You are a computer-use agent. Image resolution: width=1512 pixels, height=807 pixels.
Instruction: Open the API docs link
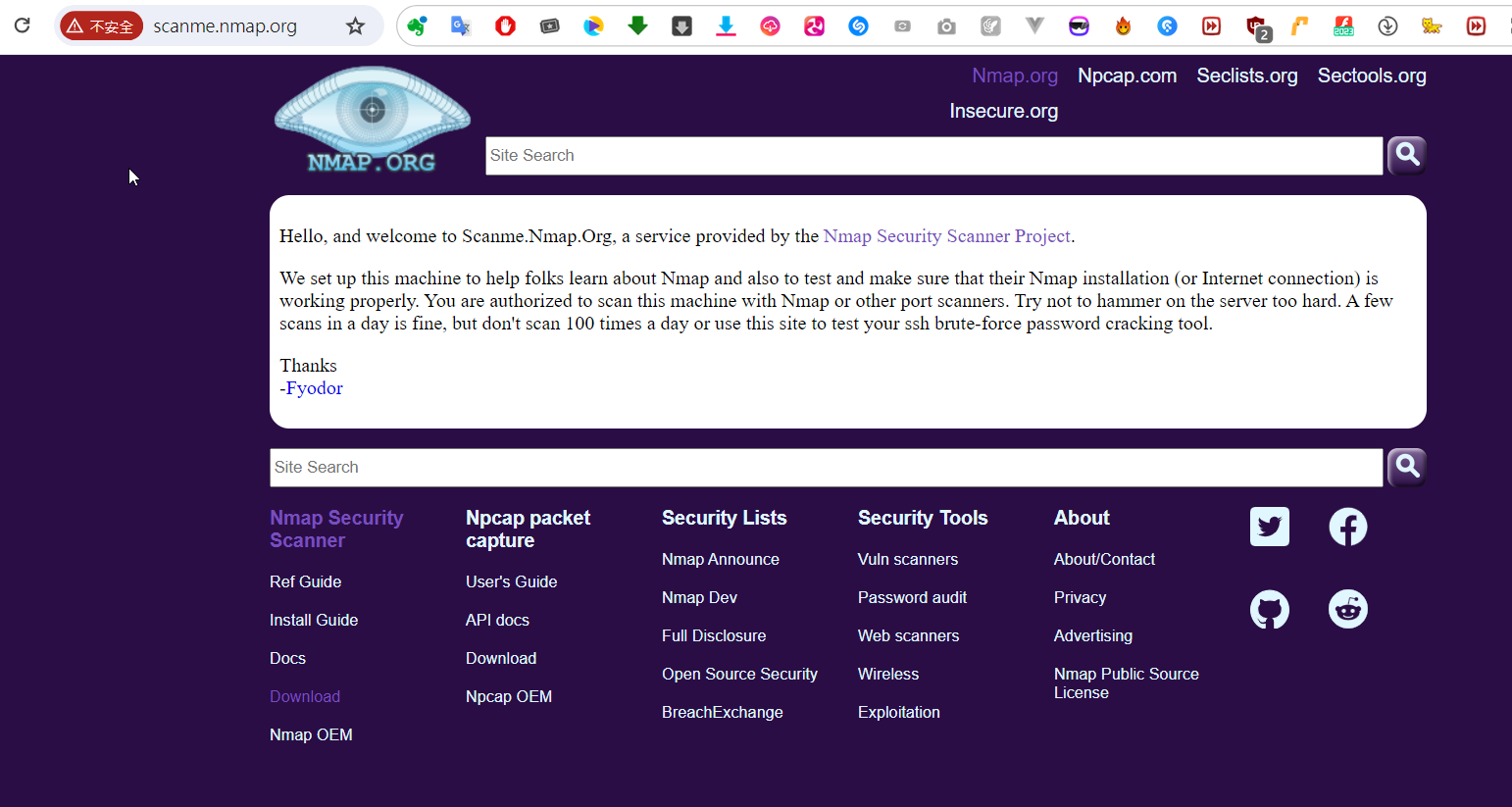click(497, 620)
